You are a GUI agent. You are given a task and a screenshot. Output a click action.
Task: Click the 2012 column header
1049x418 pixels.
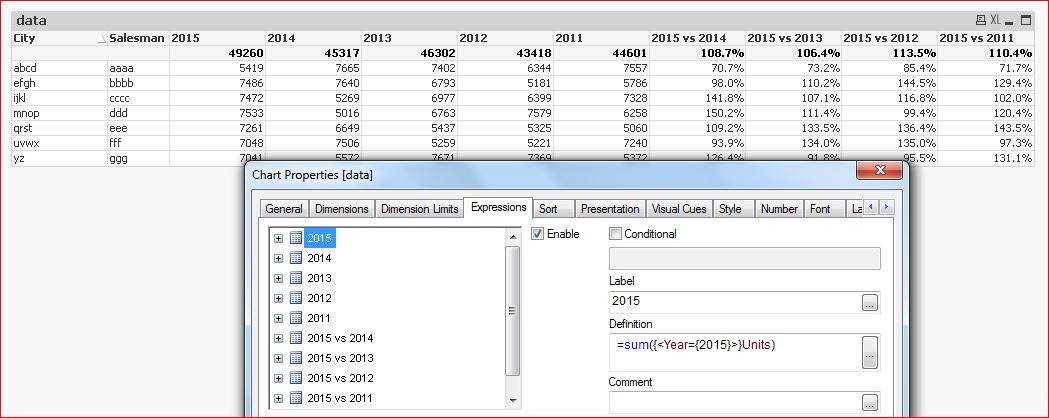(506, 38)
